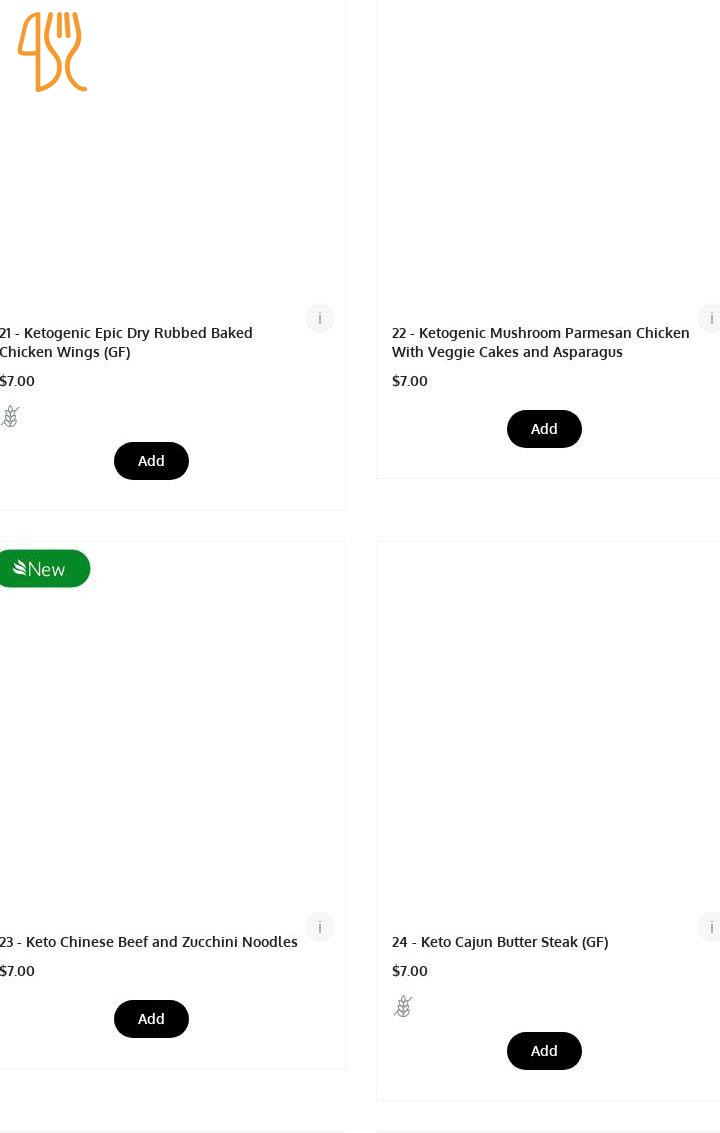Image resolution: width=720 pixels, height=1133 pixels.
Task: Open info for Dry Rubbed Baked Chicken Wings
Action: [x=320, y=318]
